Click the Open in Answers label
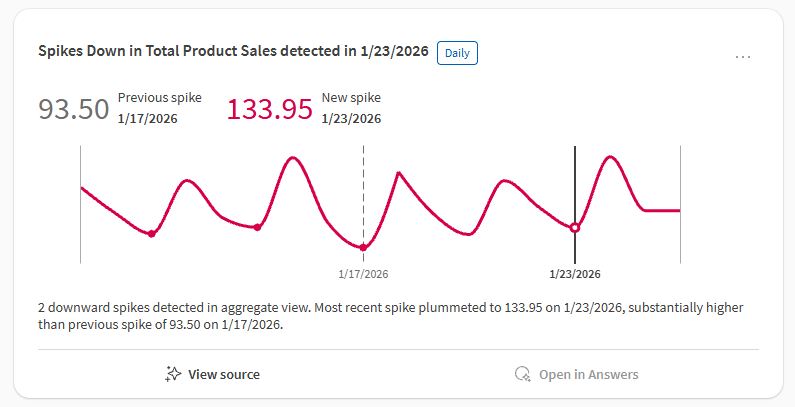 pyautogui.click(x=588, y=375)
